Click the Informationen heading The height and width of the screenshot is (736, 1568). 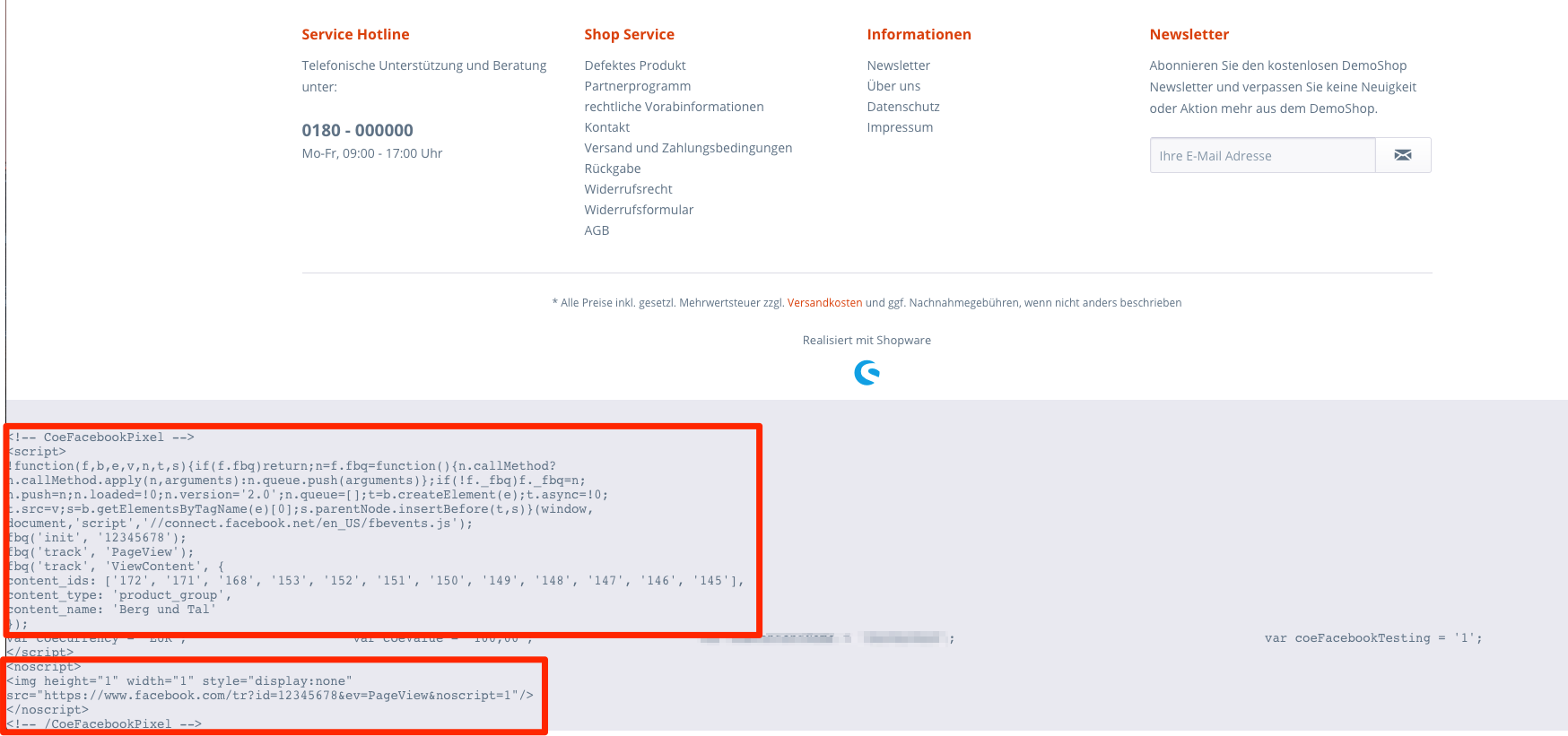[x=919, y=34]
